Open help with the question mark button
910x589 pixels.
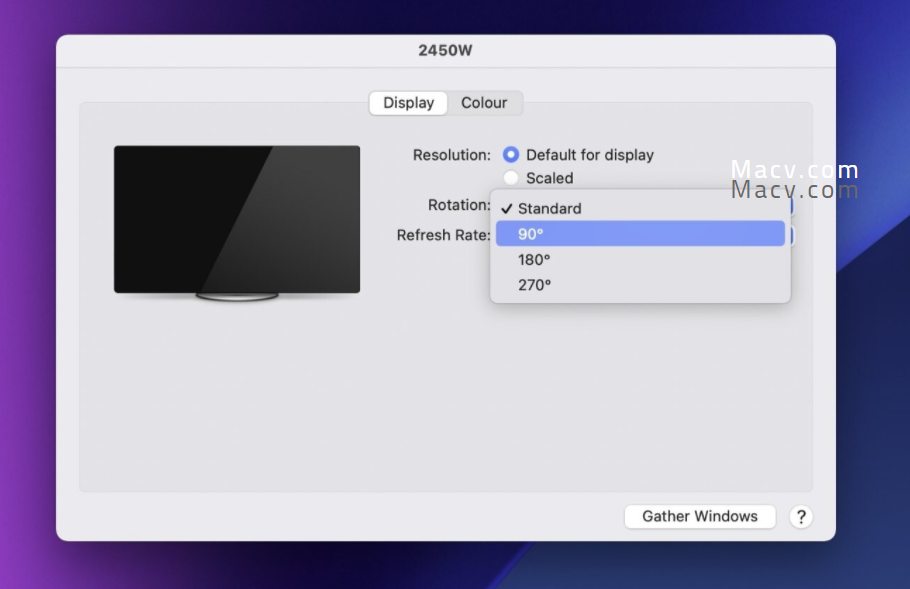point(801,516)
